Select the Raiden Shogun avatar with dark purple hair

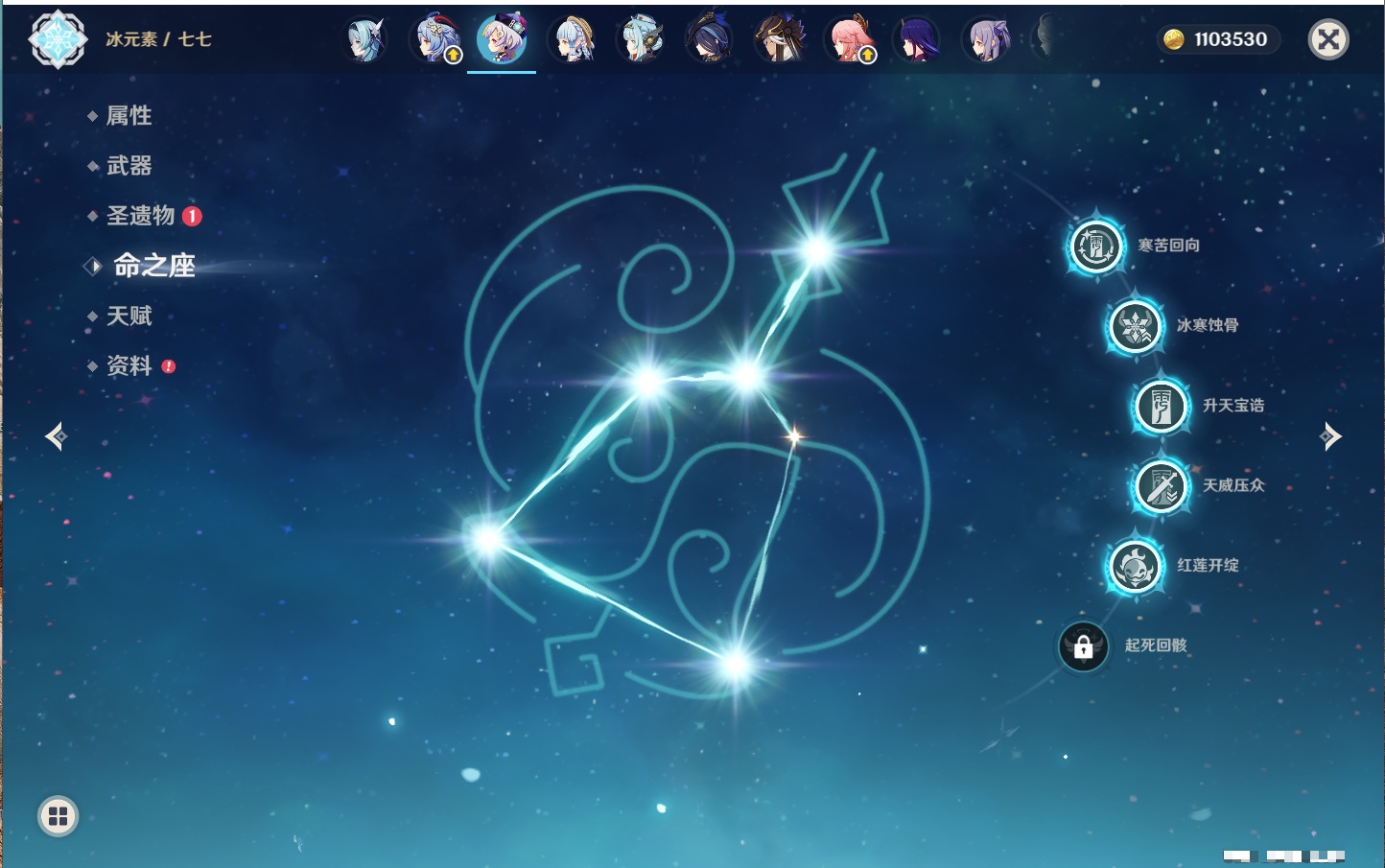pos(917,40)
